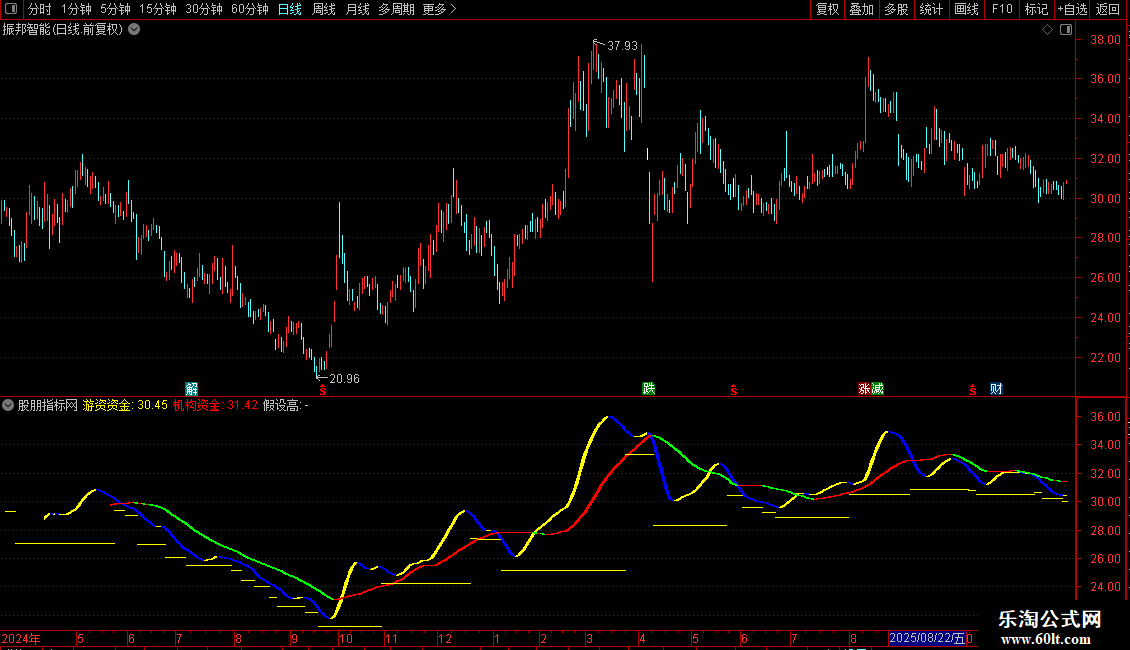Expand the 更多 periods menu
The height and width of the screenshot is (650, 1130).
(x=439, y=9)
